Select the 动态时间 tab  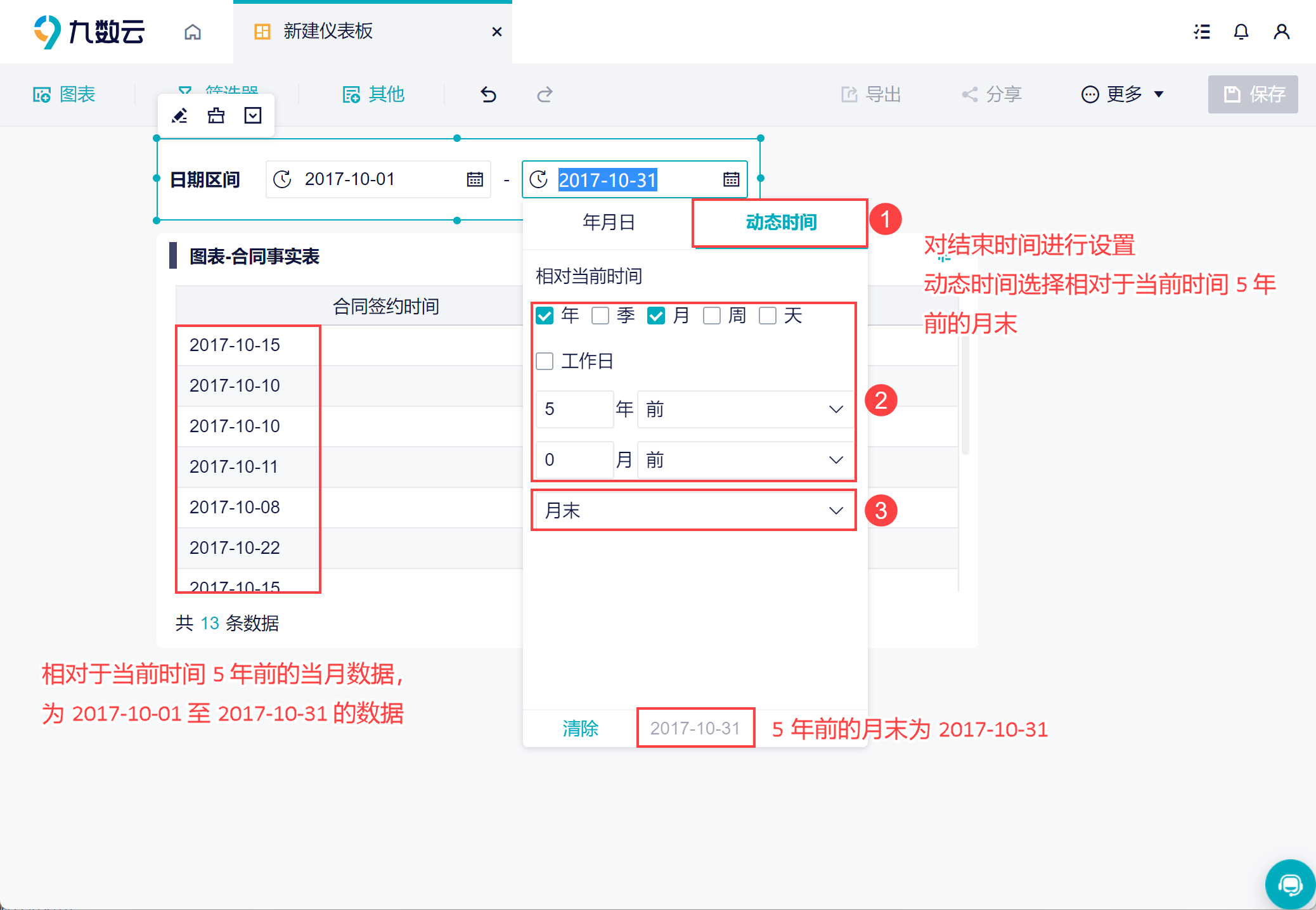pyautogui.click(x=780, y=222)
